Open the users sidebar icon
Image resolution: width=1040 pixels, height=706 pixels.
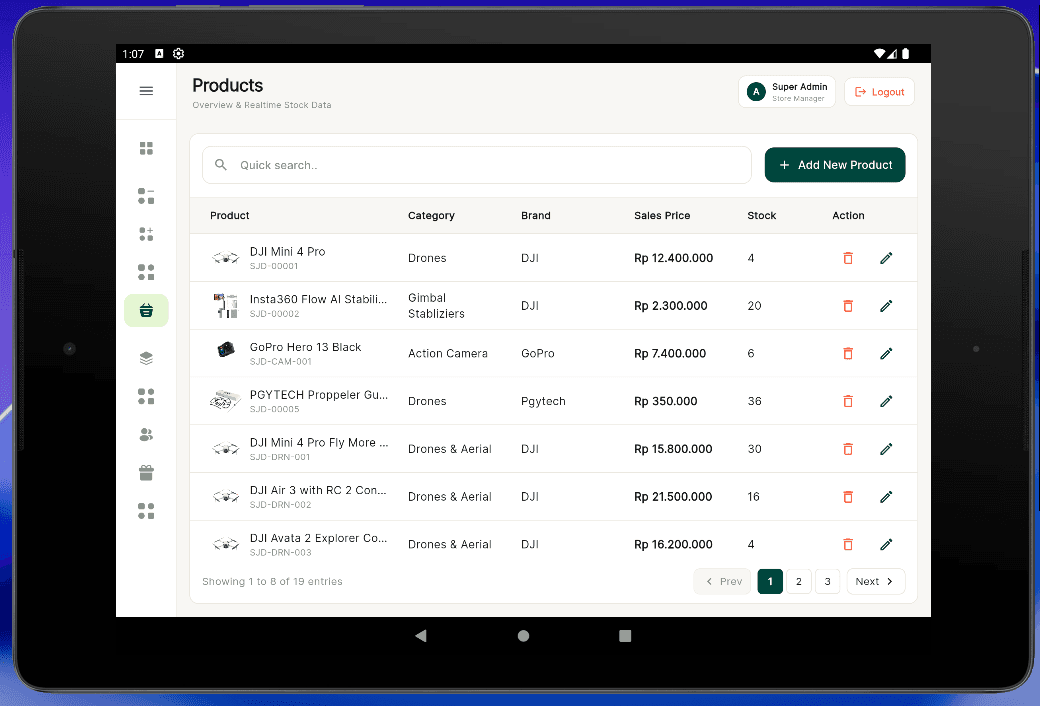point(146,434)
